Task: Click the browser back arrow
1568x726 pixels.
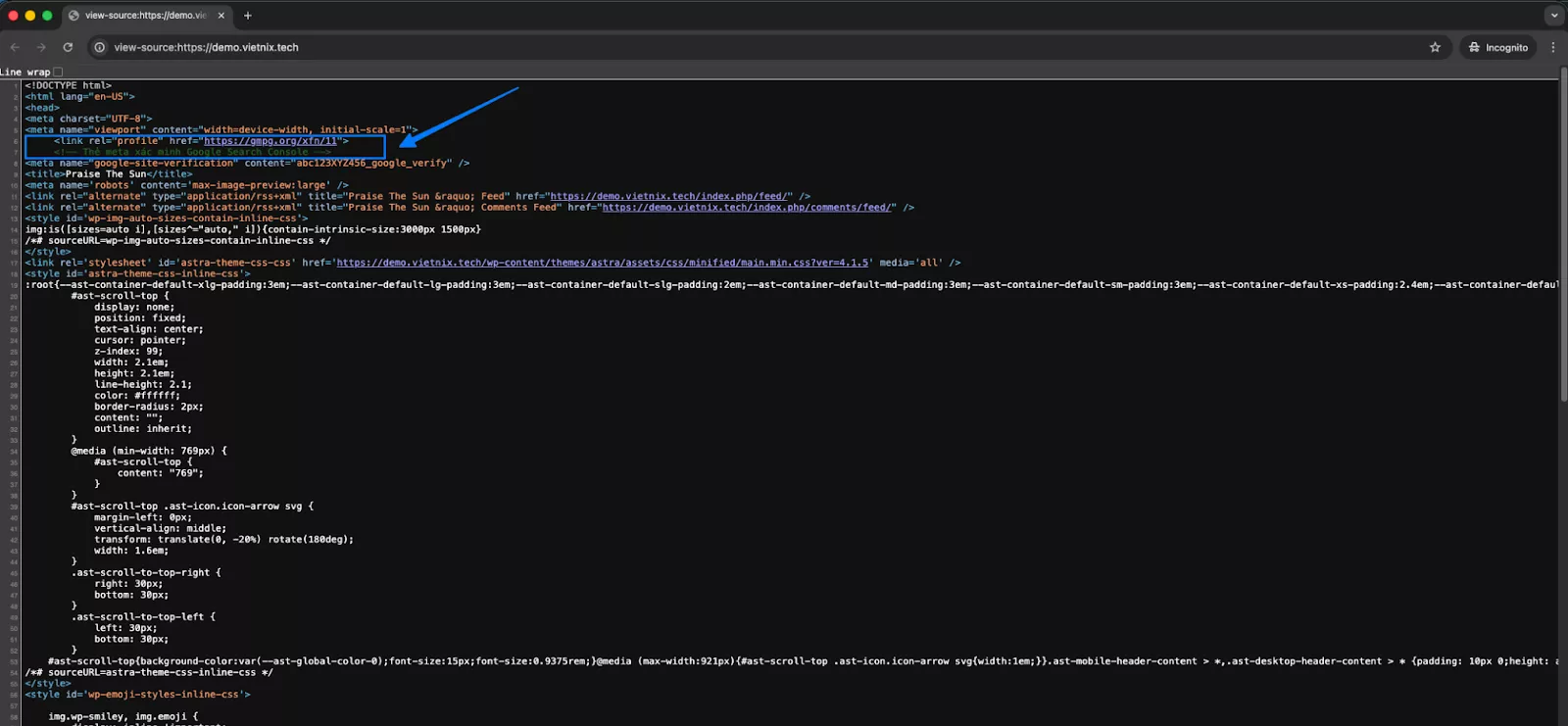Action: click(15, 47)
